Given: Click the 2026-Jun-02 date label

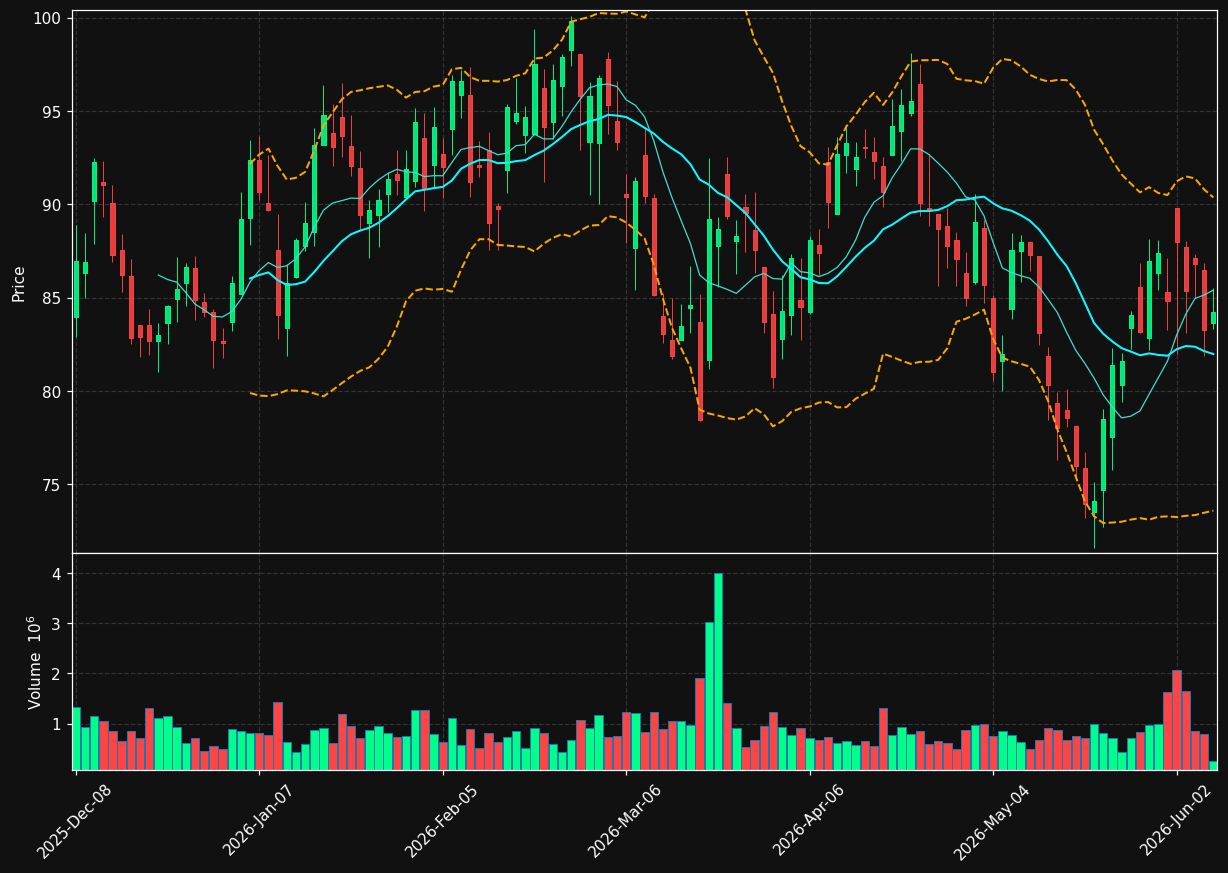Looking at the screenshot, I should coord(1176,821).
